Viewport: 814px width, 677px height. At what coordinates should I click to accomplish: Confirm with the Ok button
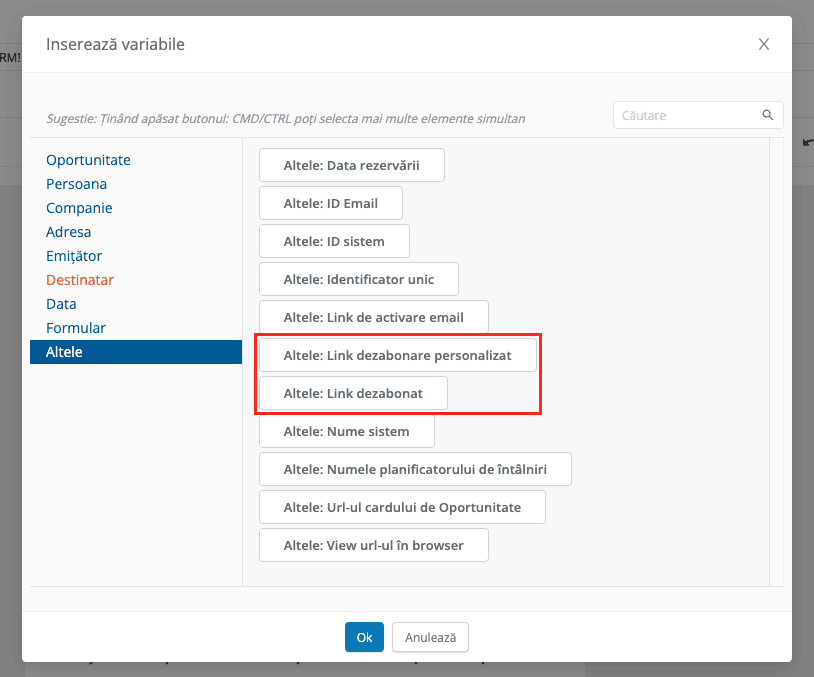click(364, 637)
